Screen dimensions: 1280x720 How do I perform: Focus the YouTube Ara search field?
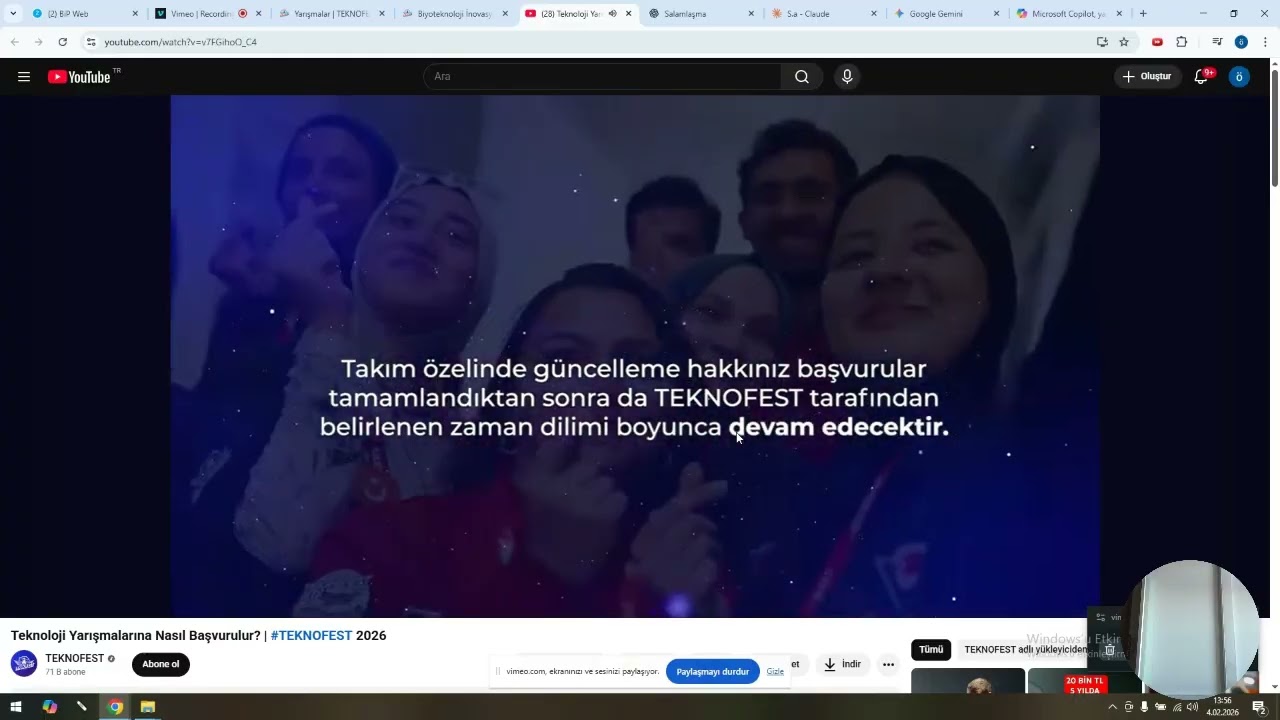603,77
